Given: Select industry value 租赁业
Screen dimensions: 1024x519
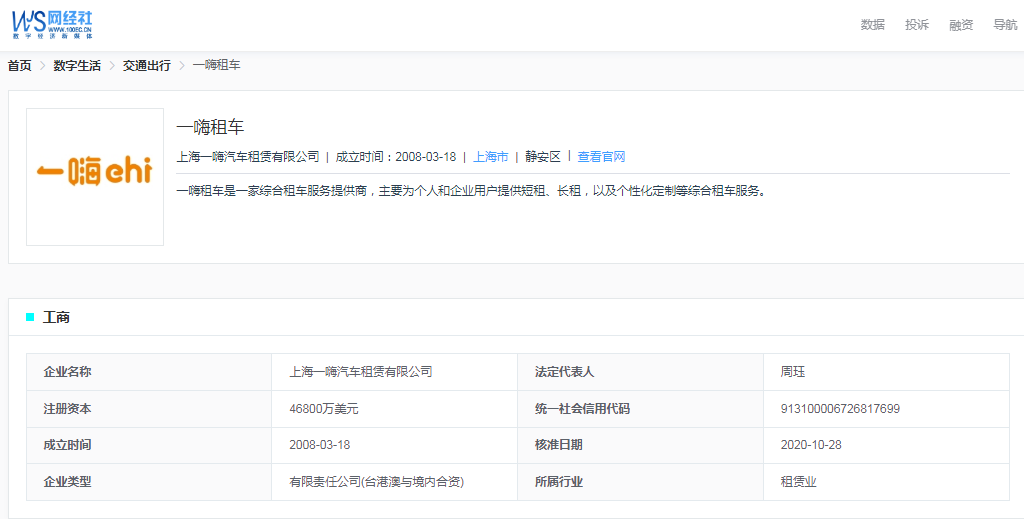Looking at the screenshot, I should pyautogui.click(x=799, y=482).
